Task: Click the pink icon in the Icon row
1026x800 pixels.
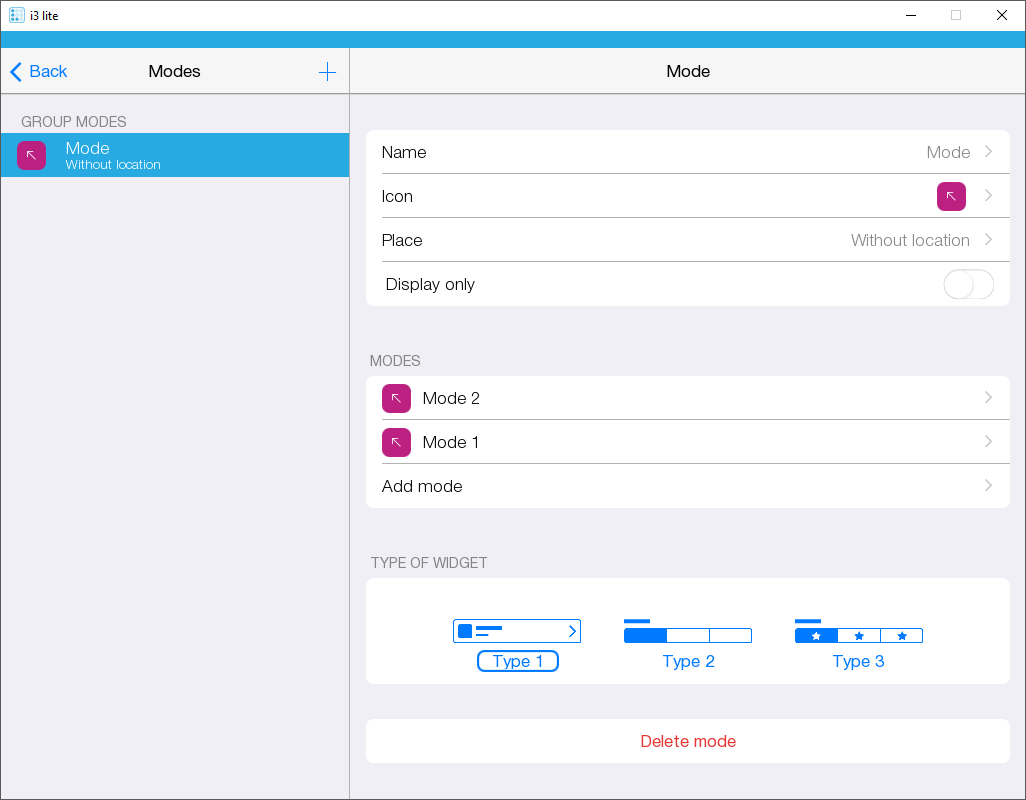Action: [951, 197]
